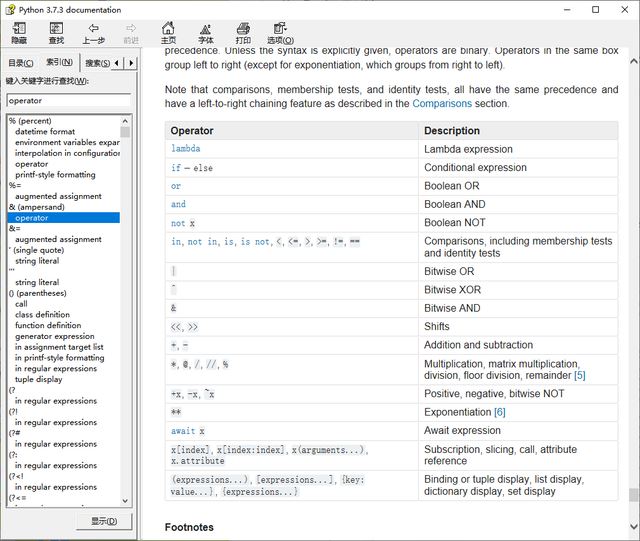640x541 pixels.
Task: Select 'datetime format' index entry
Action: (45, 131)
